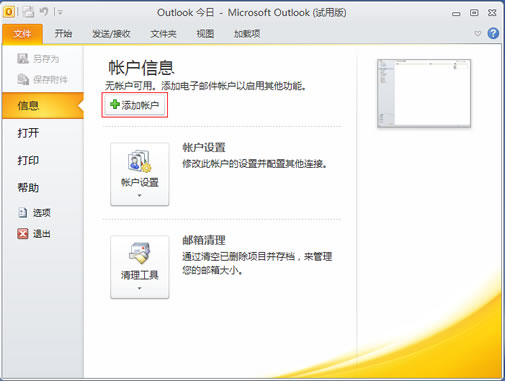Maximize the Outlook window
The image size is (505, 381).
coord(474,13)
